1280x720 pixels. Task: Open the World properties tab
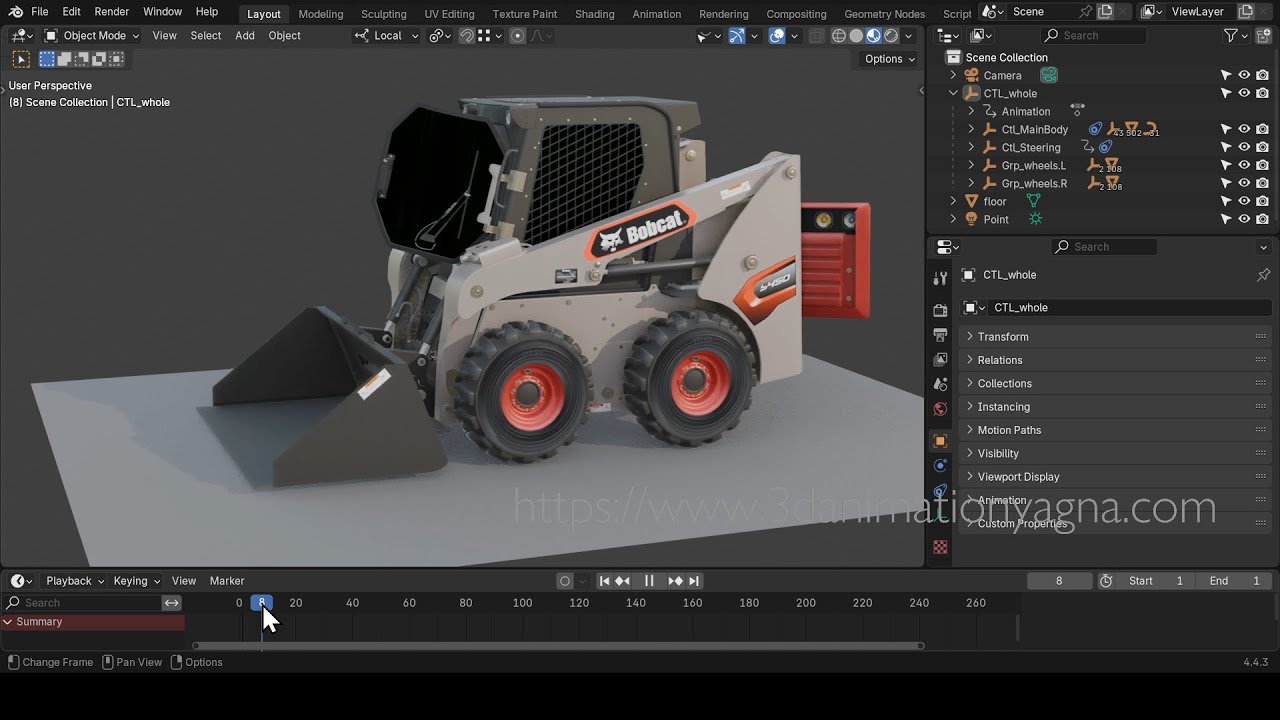tap(940, 408)
